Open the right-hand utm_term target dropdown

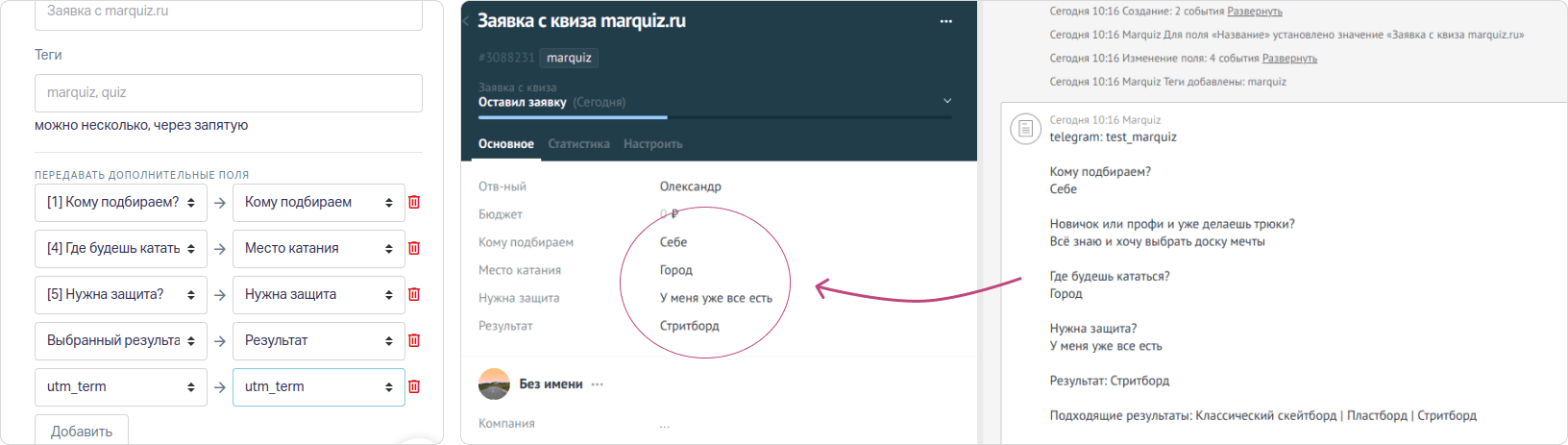point(318,386)
